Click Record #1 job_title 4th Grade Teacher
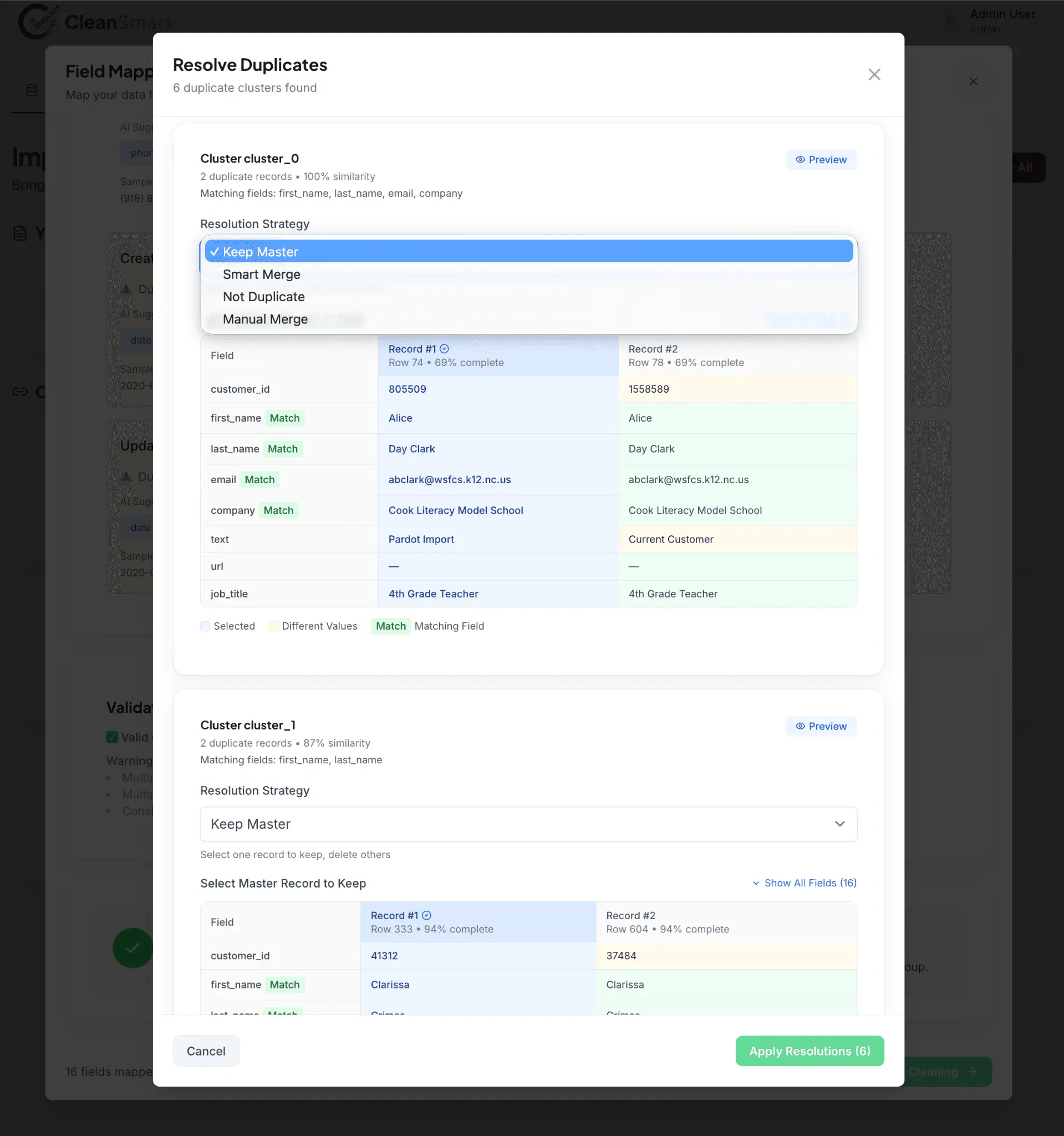 [x=434, y=594]
